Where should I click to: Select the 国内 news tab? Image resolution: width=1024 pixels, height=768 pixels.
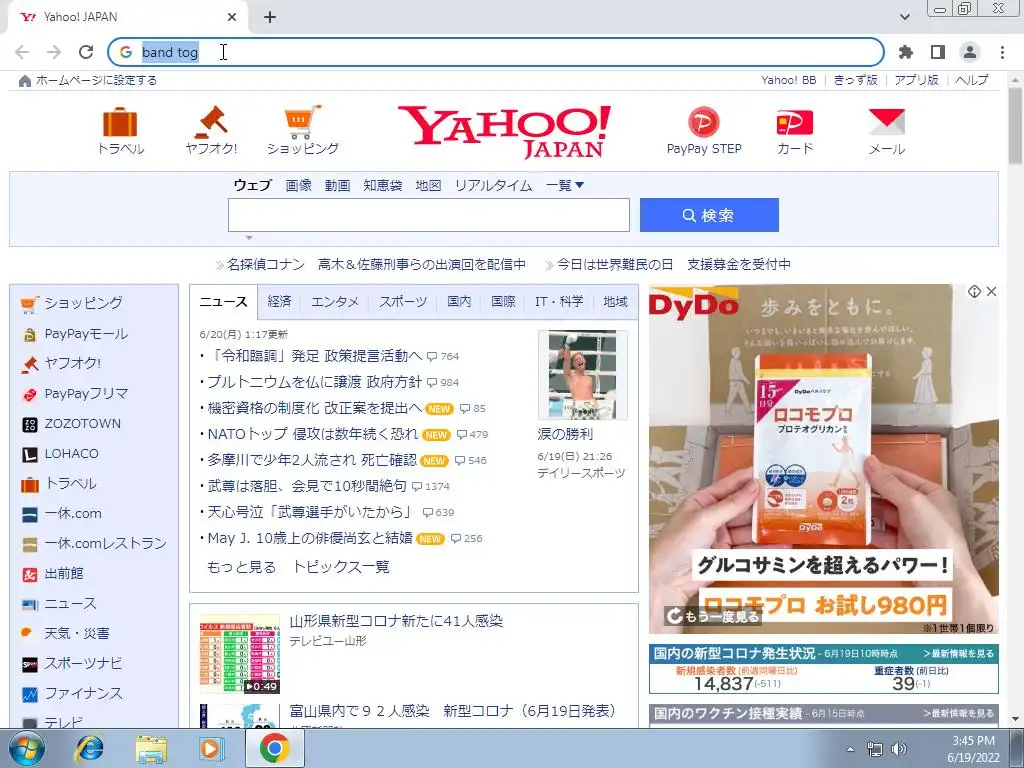(459, 302)
